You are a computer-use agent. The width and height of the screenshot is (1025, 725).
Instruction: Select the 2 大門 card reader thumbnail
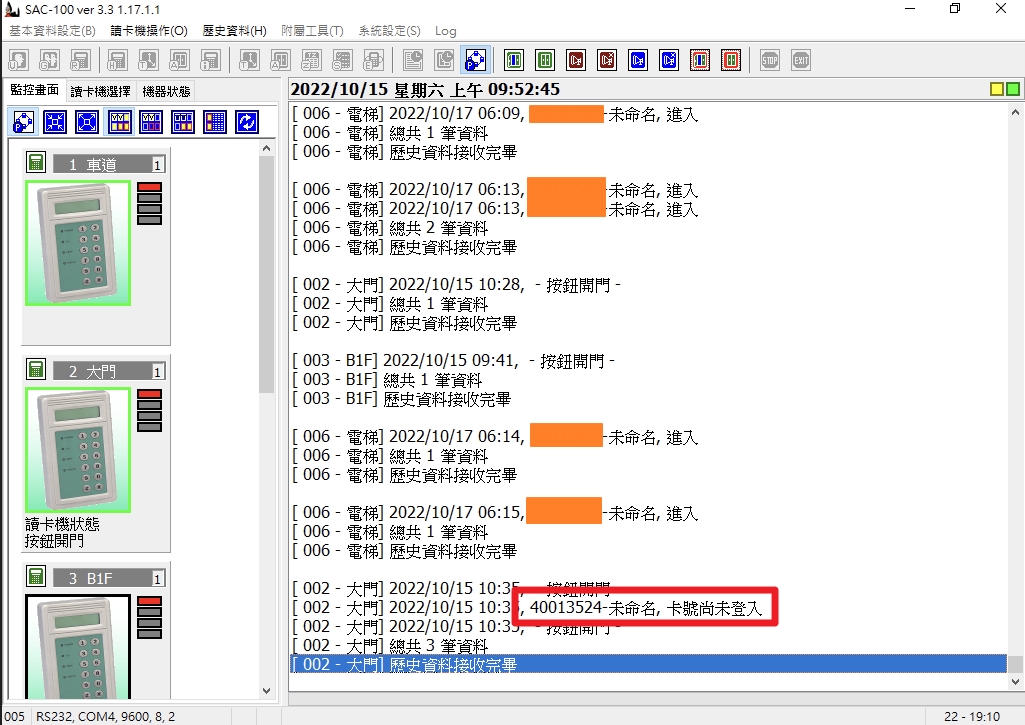pyautogui.click(x=78, y=450)
